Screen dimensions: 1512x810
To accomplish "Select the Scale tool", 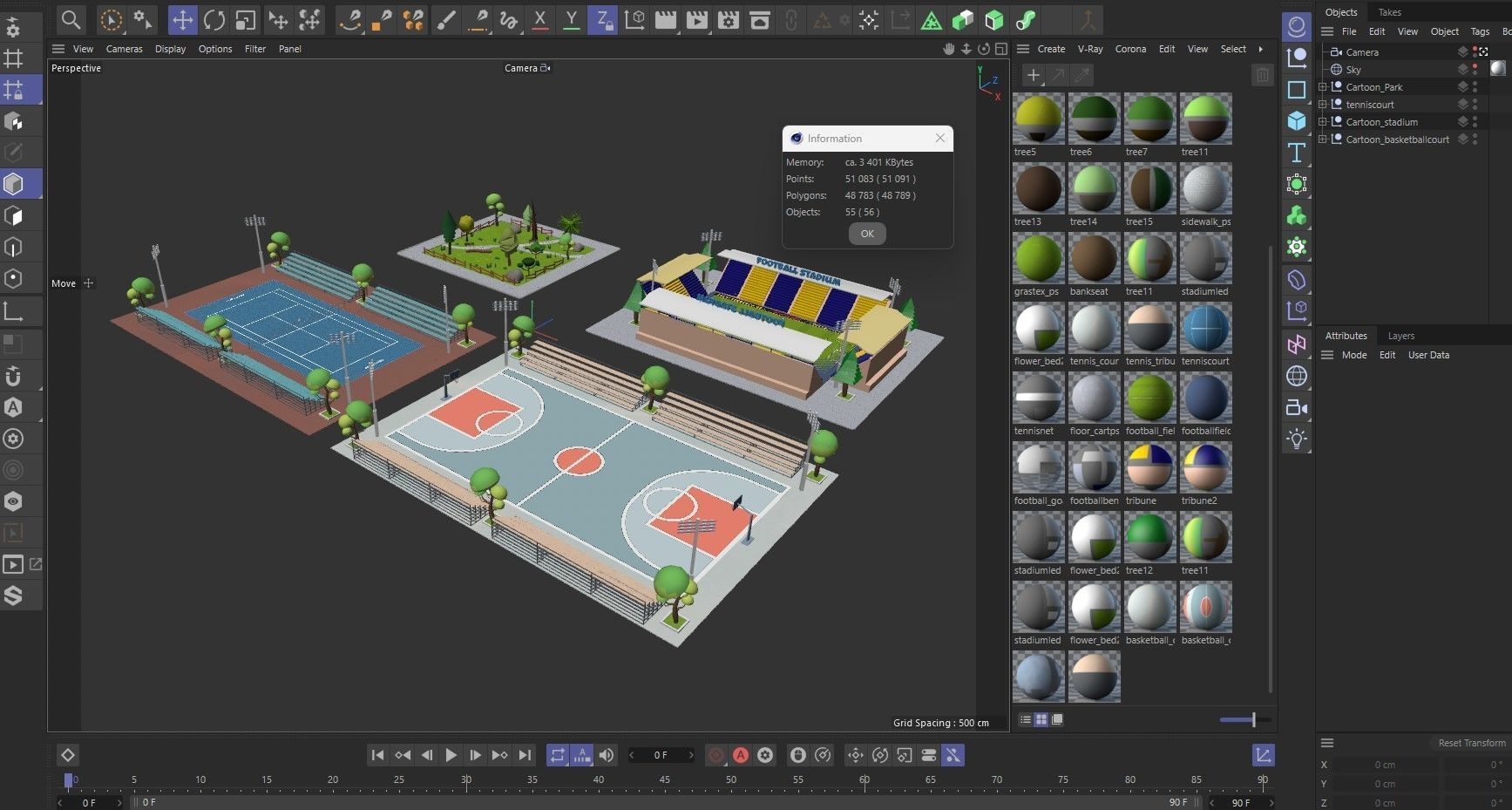I will pyautogui.click(x=246, y=19).
